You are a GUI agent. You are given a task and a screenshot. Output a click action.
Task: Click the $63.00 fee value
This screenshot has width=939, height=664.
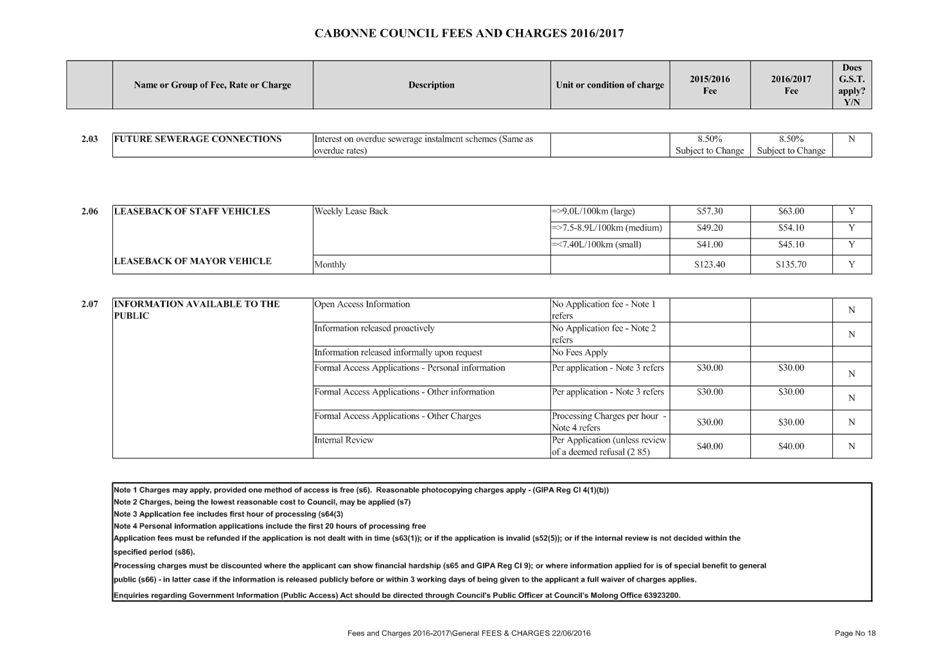[x=791, y=211]
